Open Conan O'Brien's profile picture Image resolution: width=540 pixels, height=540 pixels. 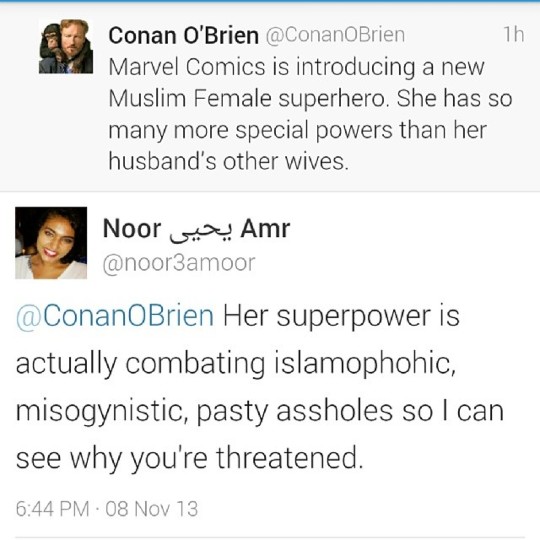(66, 46)
